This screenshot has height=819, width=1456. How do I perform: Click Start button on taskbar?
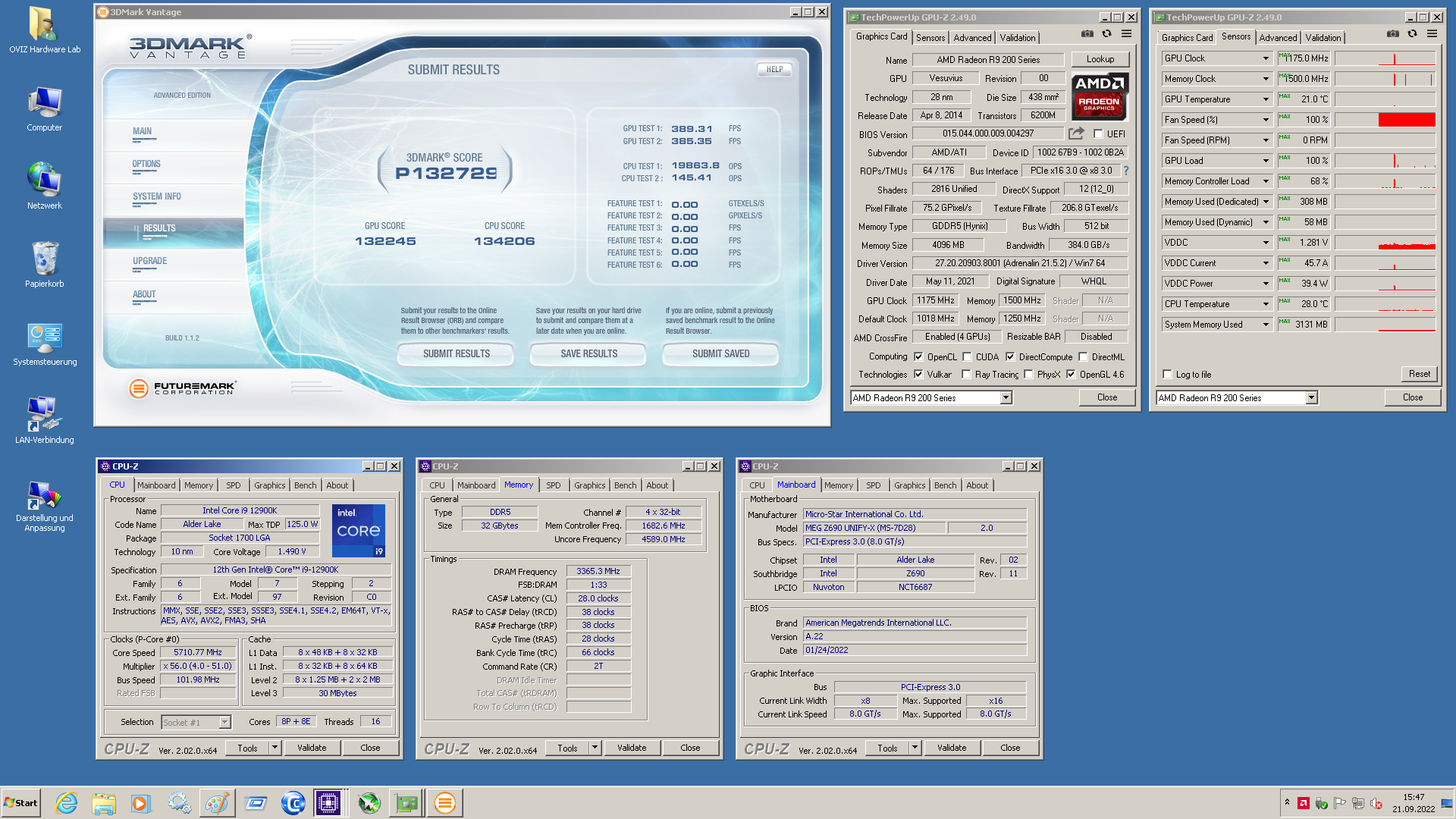(x=20, y=803)
